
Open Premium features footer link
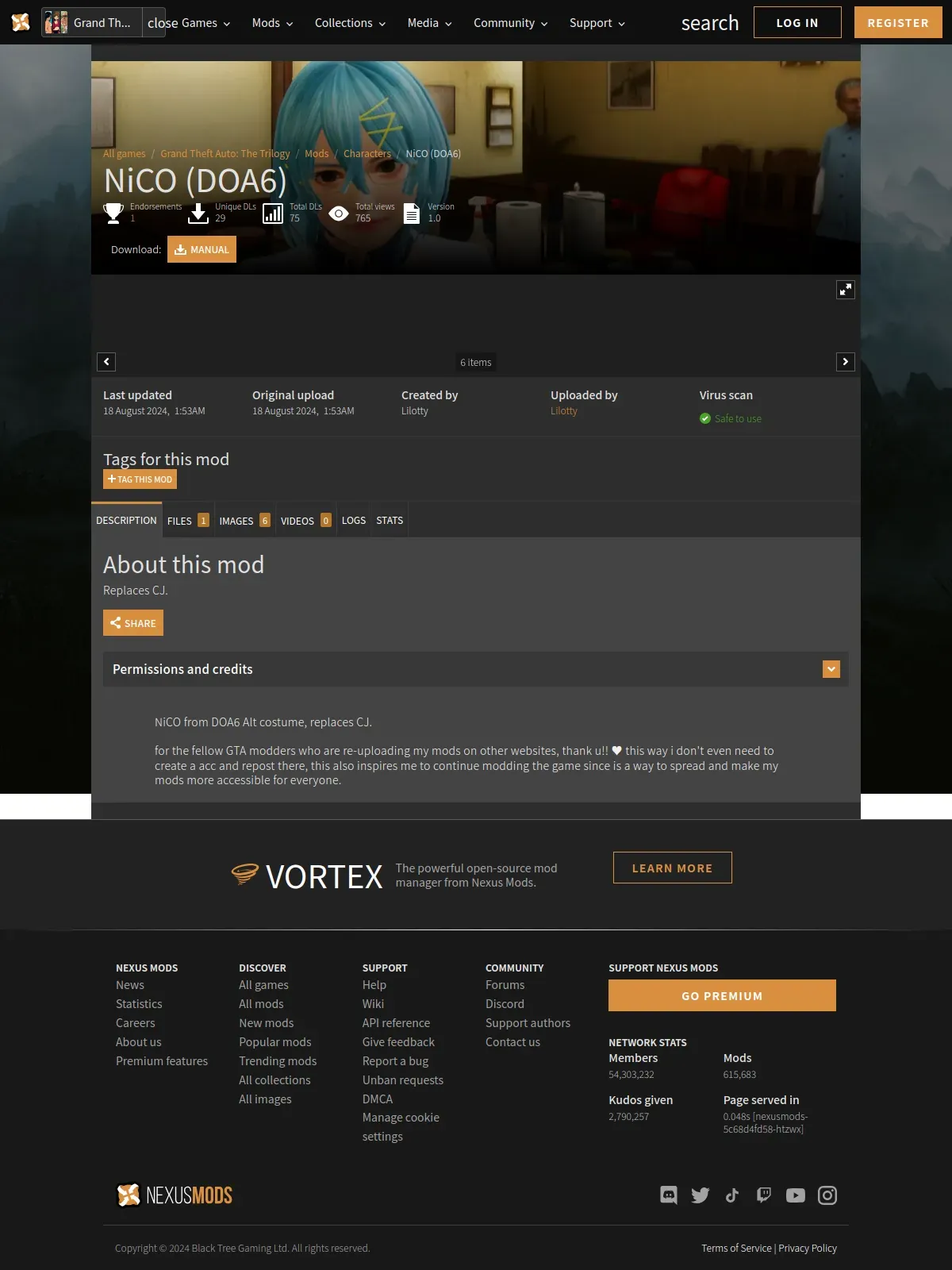[x=162, y=1061]
